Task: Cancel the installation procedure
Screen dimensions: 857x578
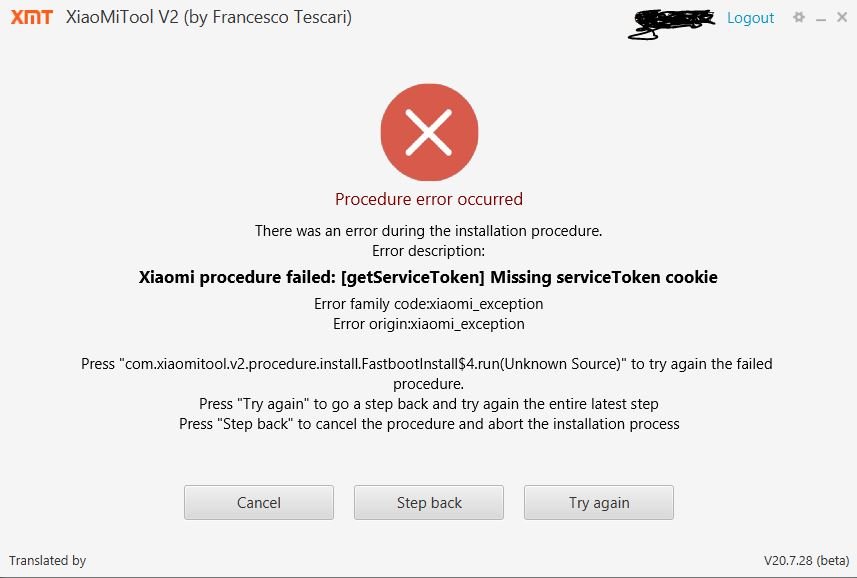Action: click(x=259, y=502)
